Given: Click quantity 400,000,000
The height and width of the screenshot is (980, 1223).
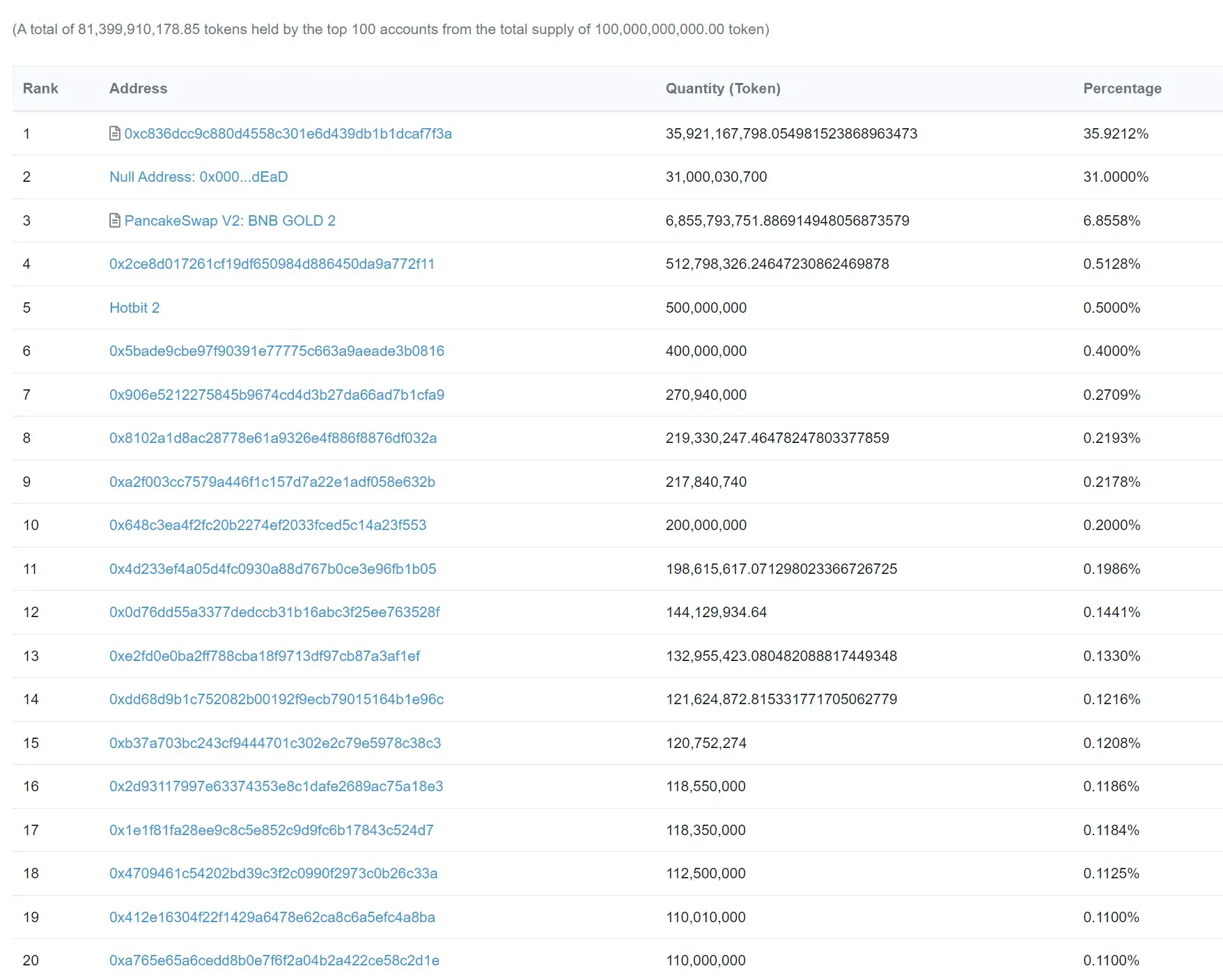Looking at the screenshot, I should tap(706, 351).
